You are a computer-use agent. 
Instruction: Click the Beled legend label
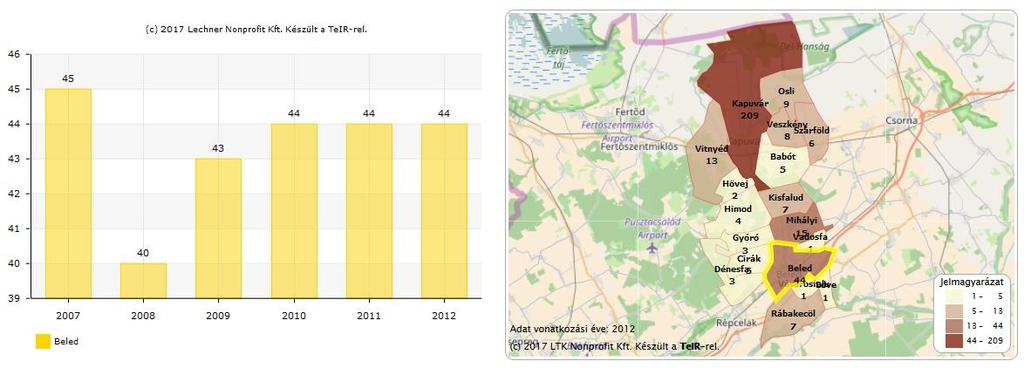pos(66,342)
